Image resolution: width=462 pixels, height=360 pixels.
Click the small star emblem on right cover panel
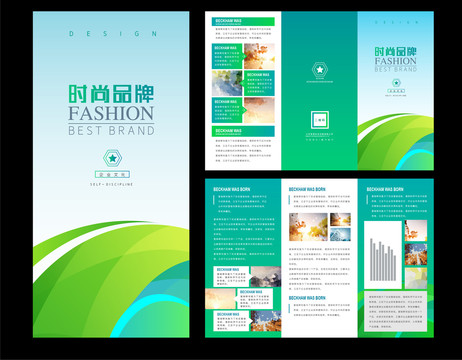click(x=396, y=82)
